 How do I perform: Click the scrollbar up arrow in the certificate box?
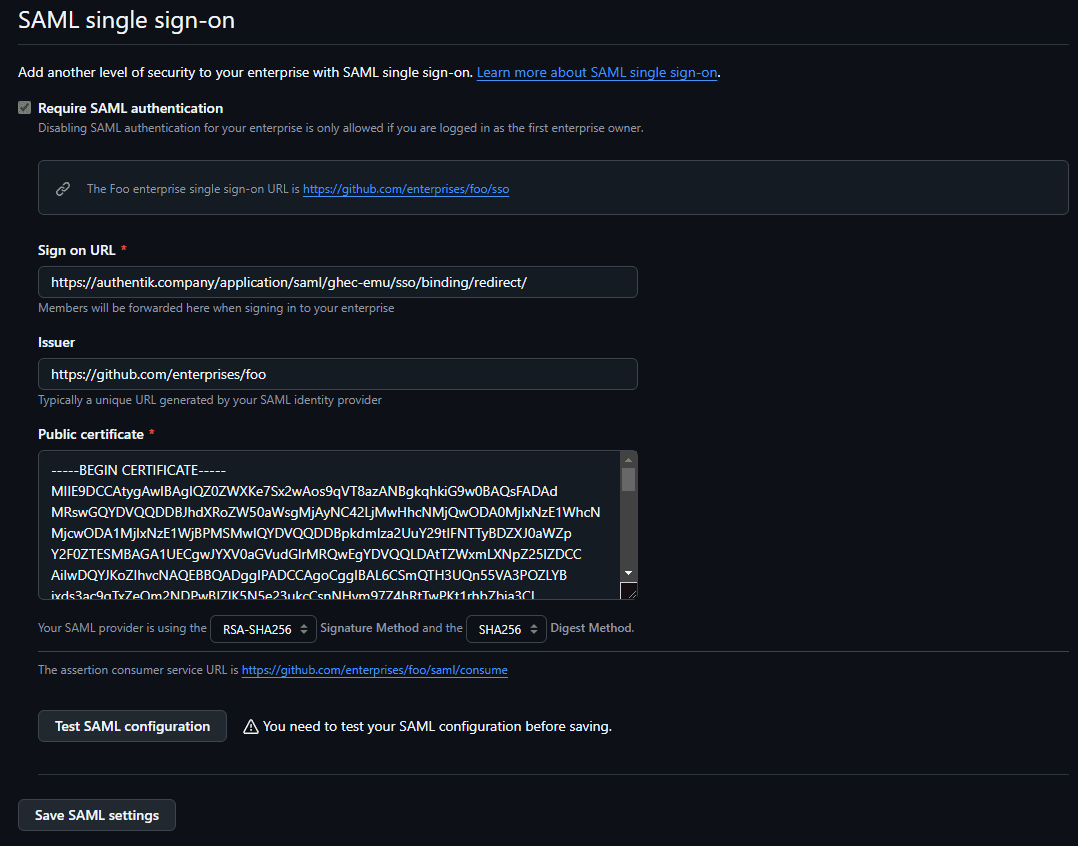[x=628, y=459]
